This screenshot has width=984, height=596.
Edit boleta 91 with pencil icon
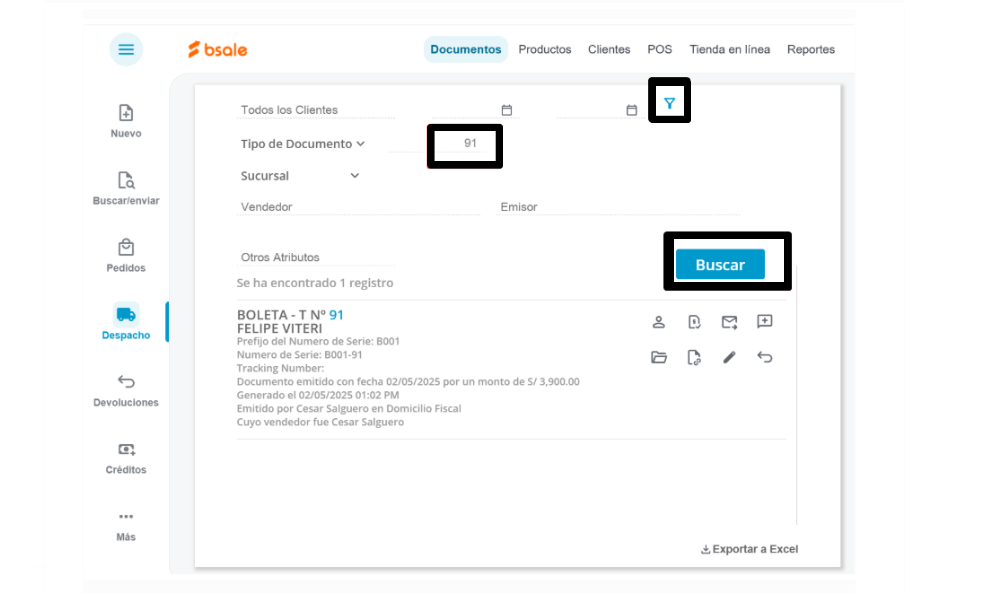point(729,358)
